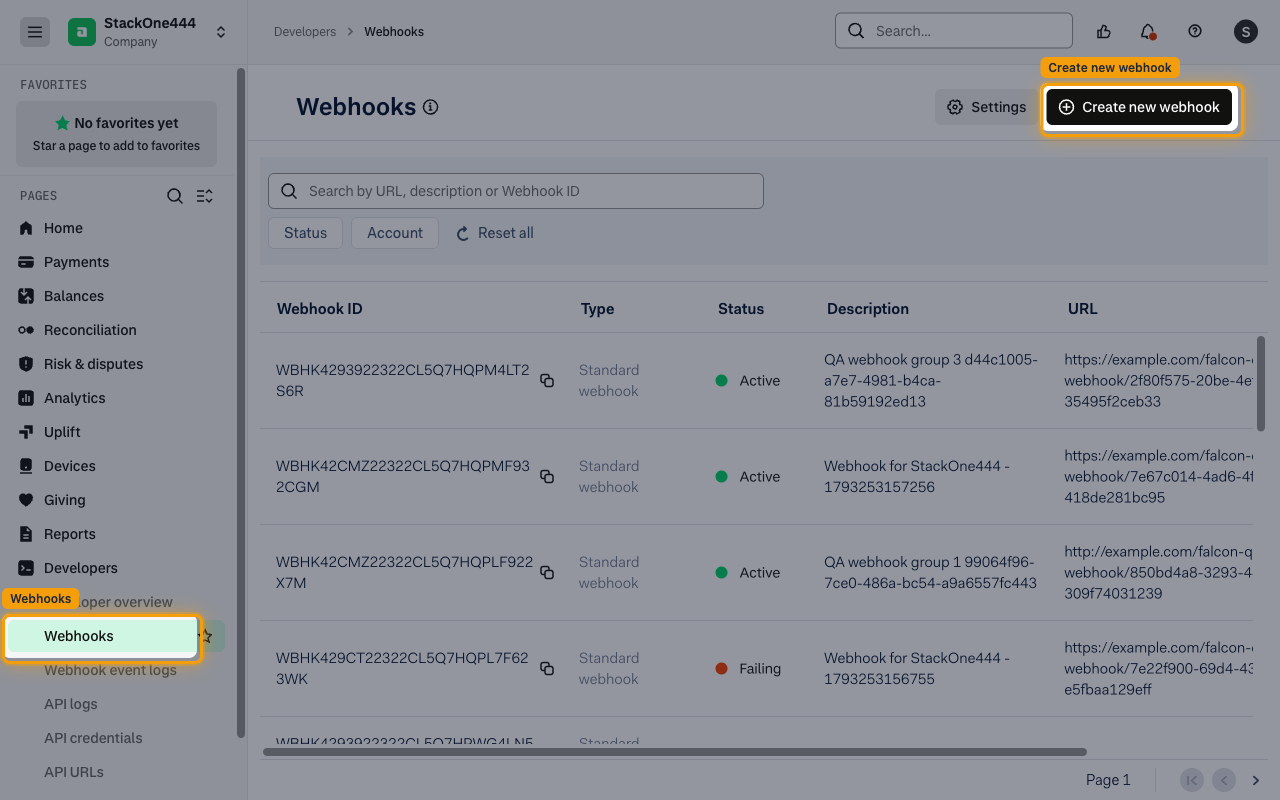Open the Account filter
The width and height of the screenshot is (1280, 800).
point(395,233)
